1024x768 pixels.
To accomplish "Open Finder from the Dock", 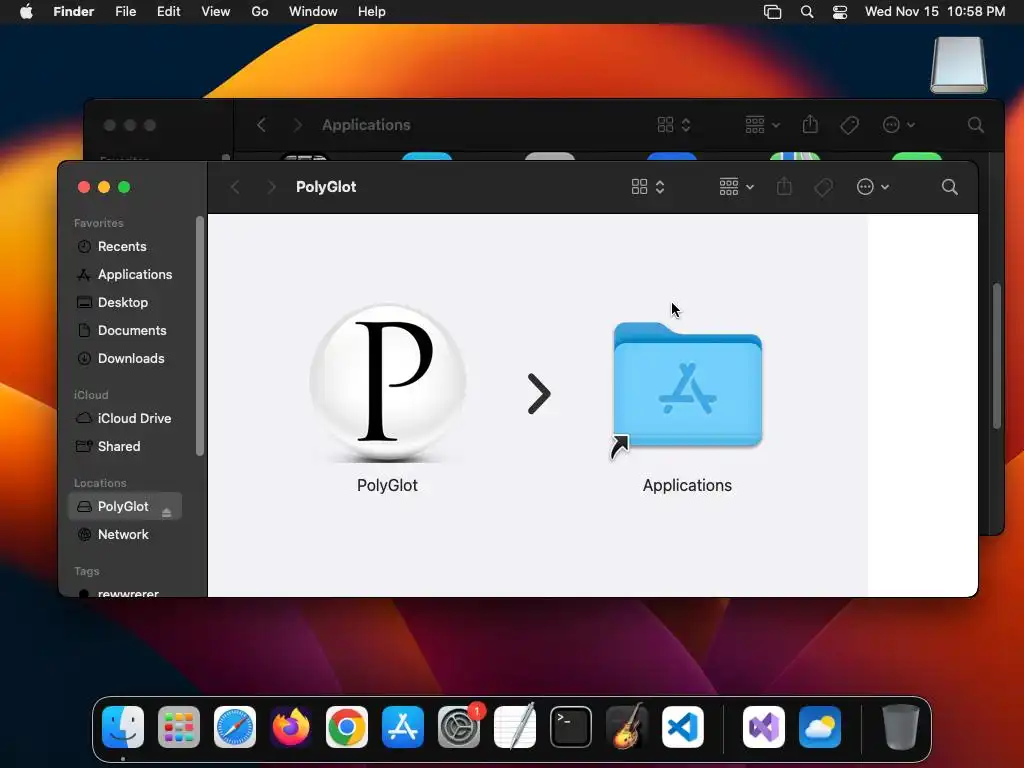I will tap(123, 727).
